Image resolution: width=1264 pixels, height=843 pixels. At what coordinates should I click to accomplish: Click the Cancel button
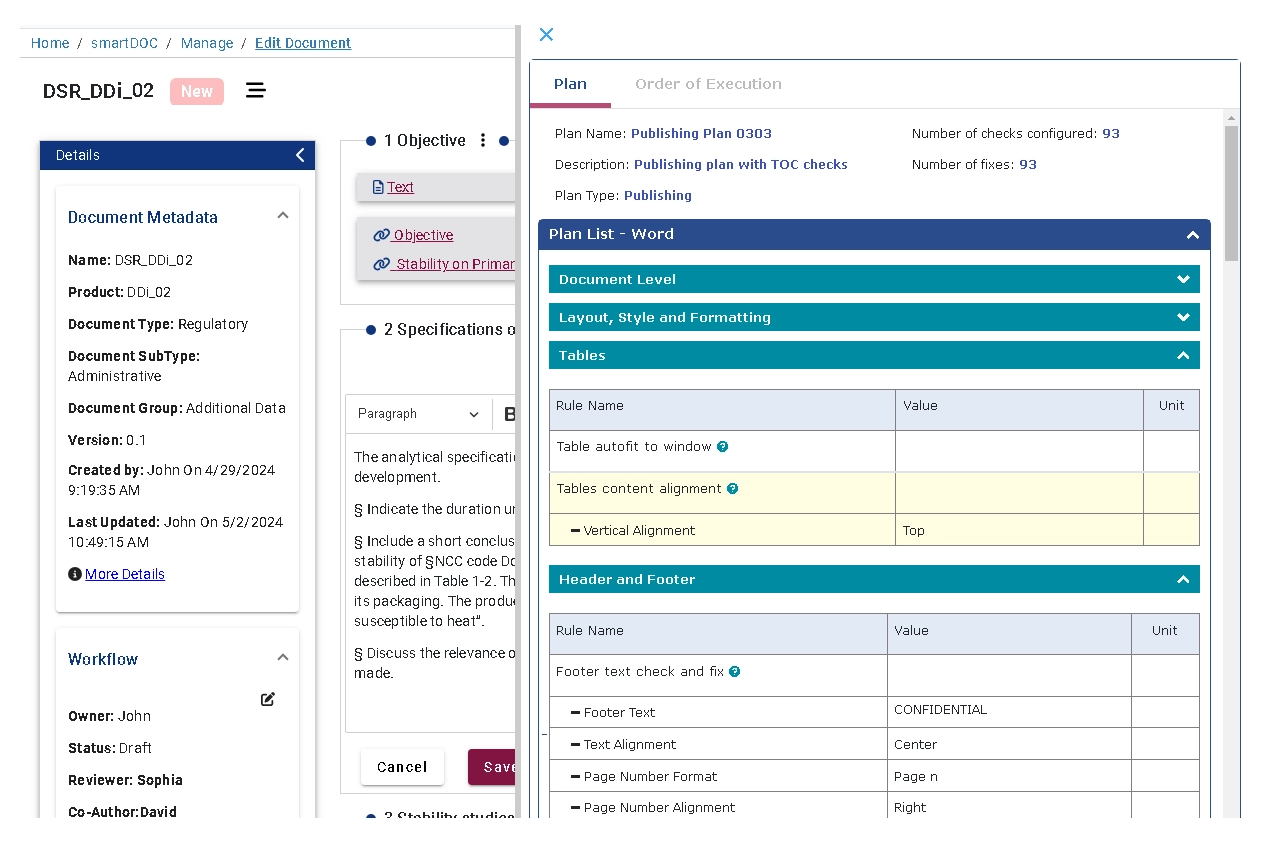click(x=402, y=767)
